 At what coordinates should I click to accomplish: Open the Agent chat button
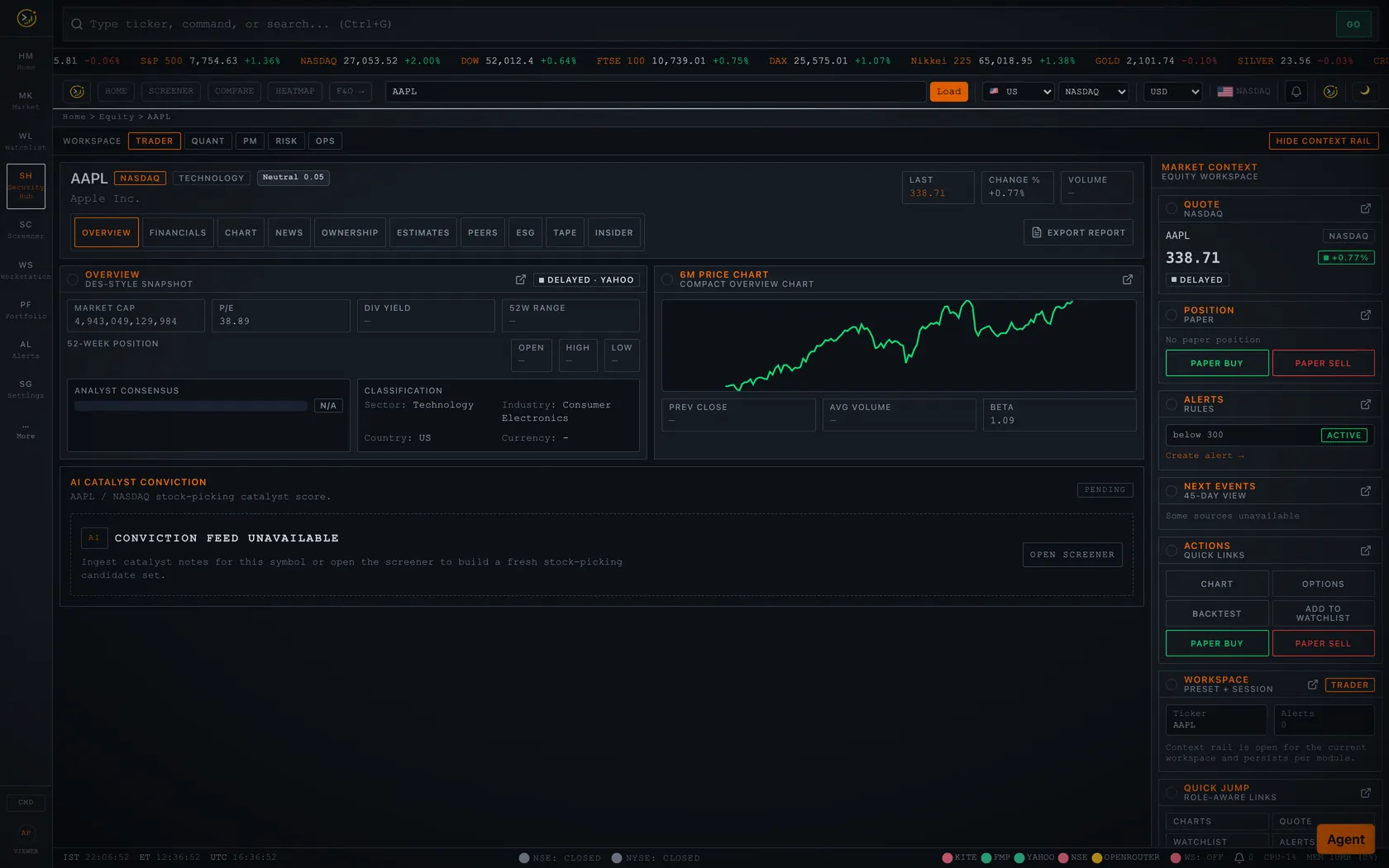(1346, 839)
